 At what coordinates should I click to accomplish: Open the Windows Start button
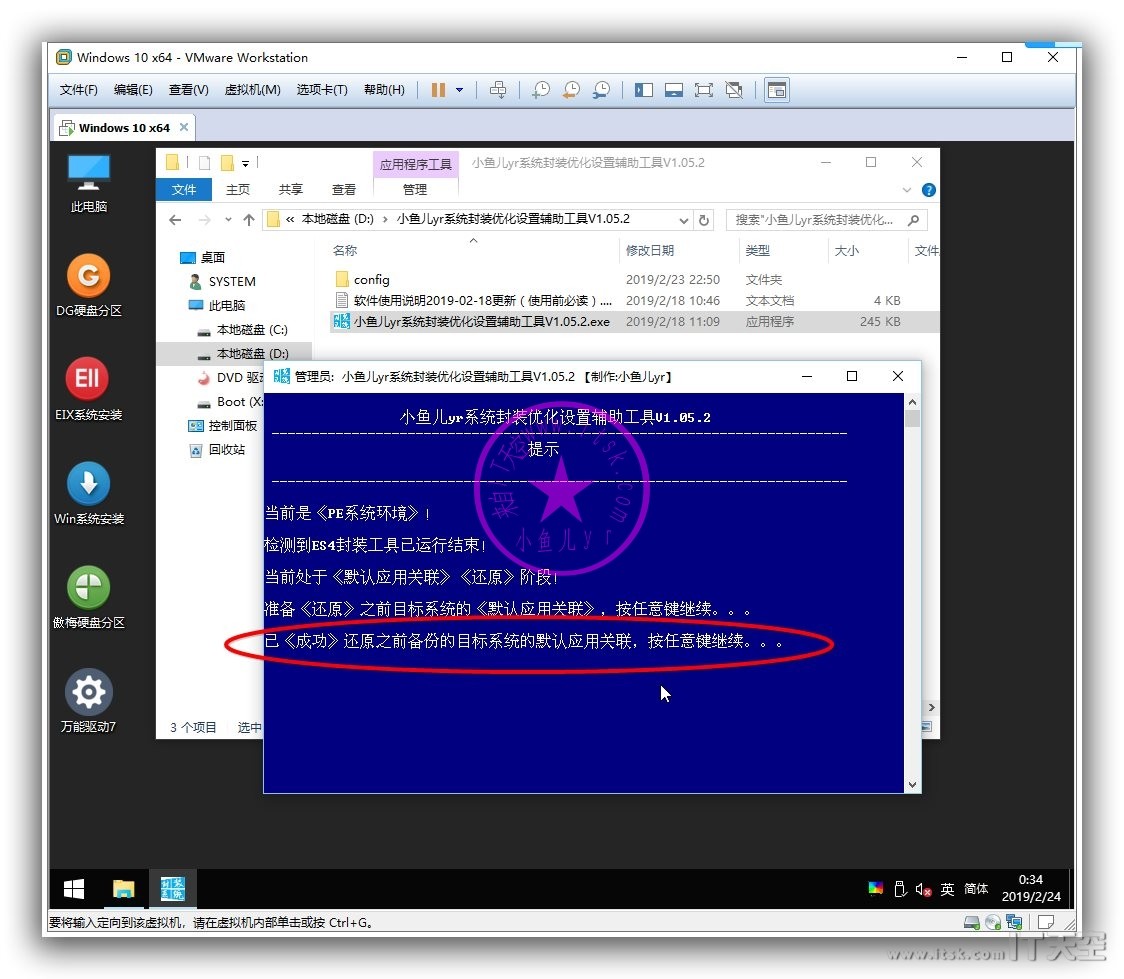coord(74,889)
